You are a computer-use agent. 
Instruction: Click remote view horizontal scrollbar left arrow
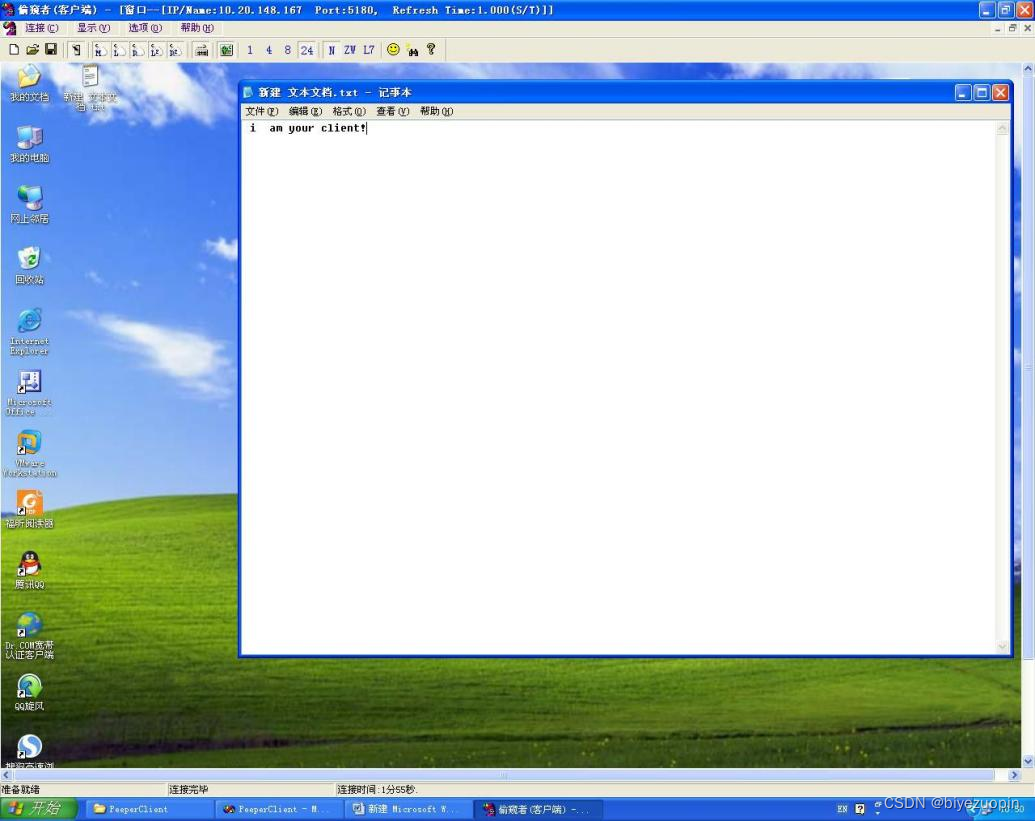pos(6,775)
